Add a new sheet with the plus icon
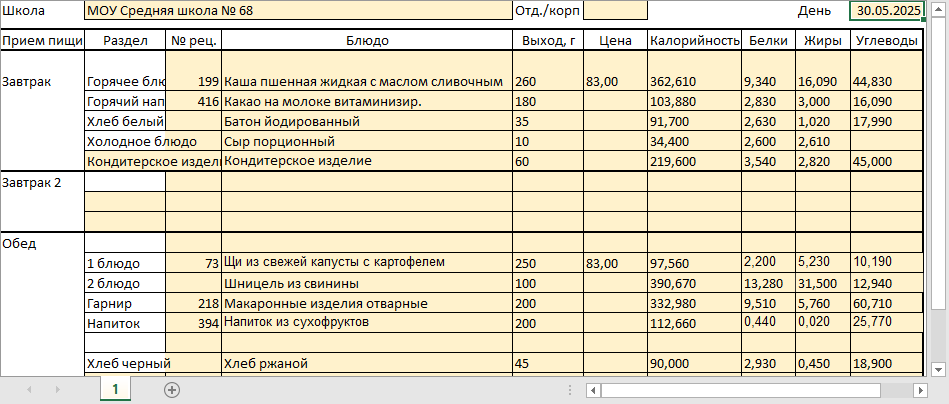This screenshot has height=404, width=949. 172,390
